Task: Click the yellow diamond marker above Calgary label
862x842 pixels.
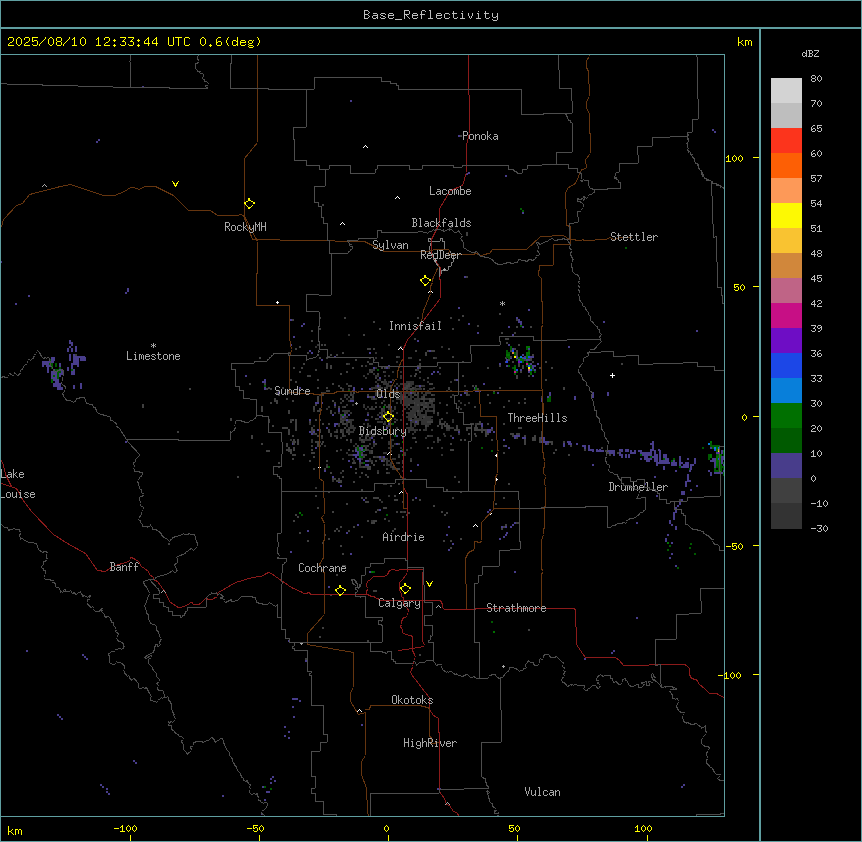Action: point(405,589)
